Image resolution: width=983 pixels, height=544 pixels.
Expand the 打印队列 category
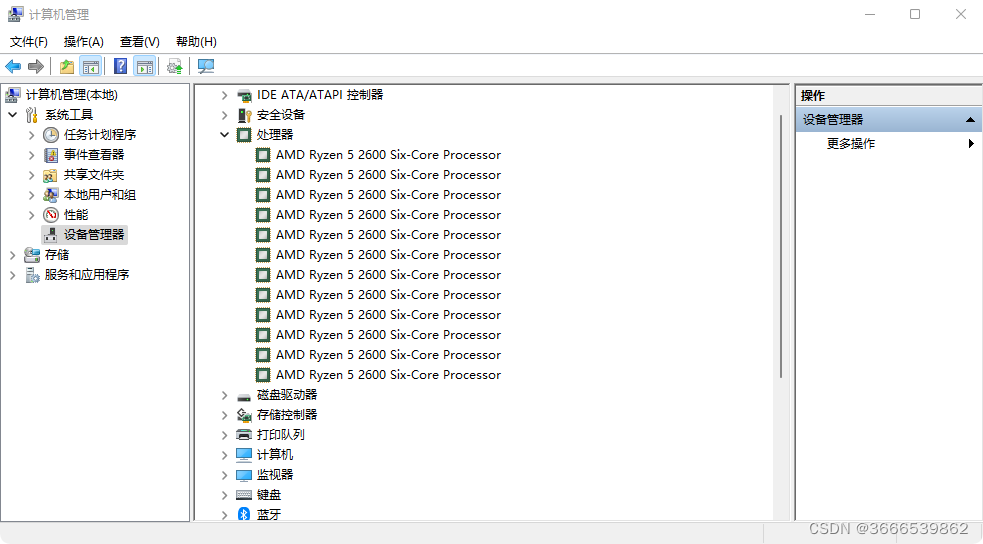[224, 435]
